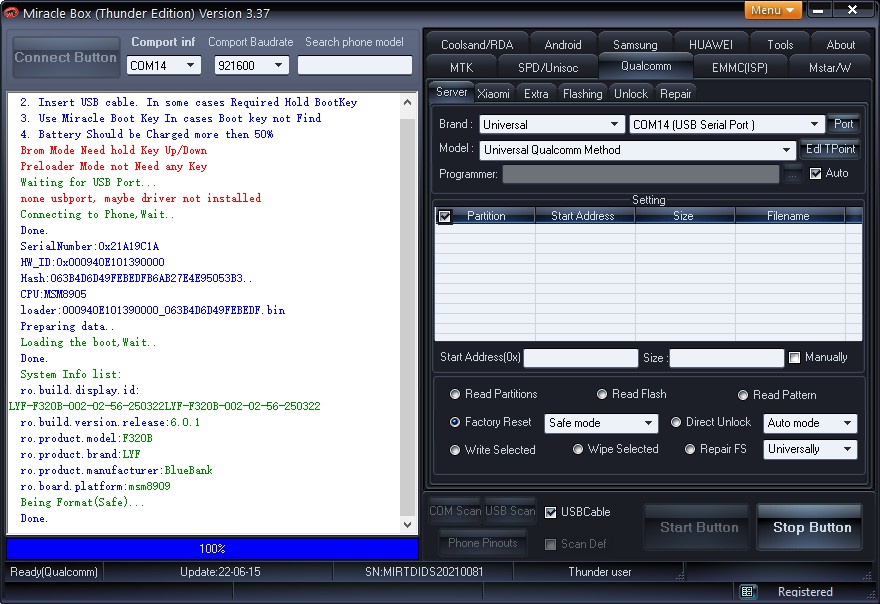Open the Extra sub-tab
The image size is (880, 604).
[x=536, y=94]
